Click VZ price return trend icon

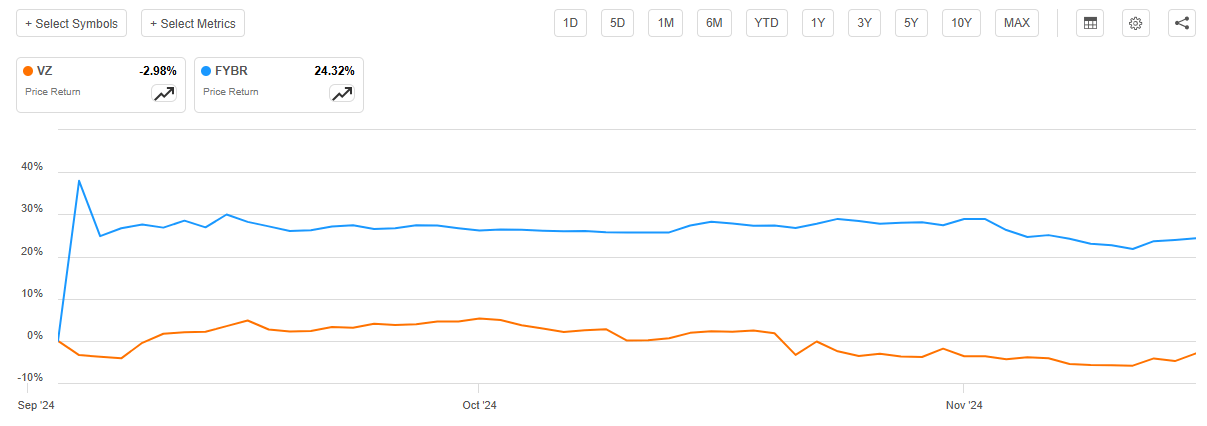tap(164, 93)
